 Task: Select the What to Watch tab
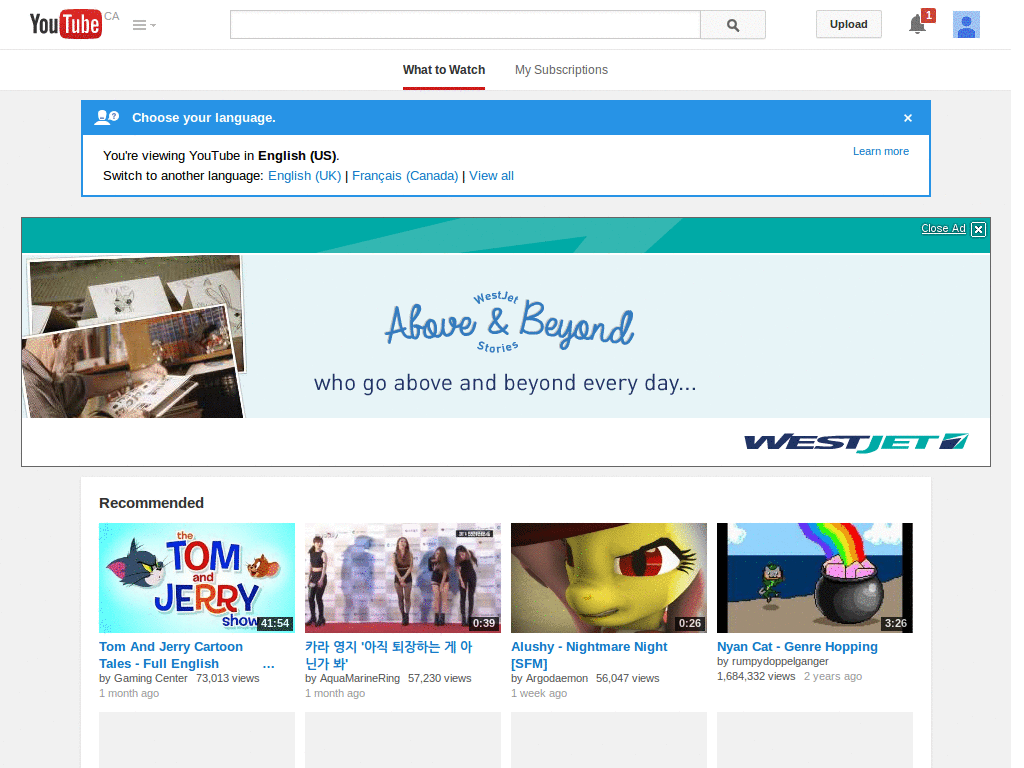tap(444, 70)
